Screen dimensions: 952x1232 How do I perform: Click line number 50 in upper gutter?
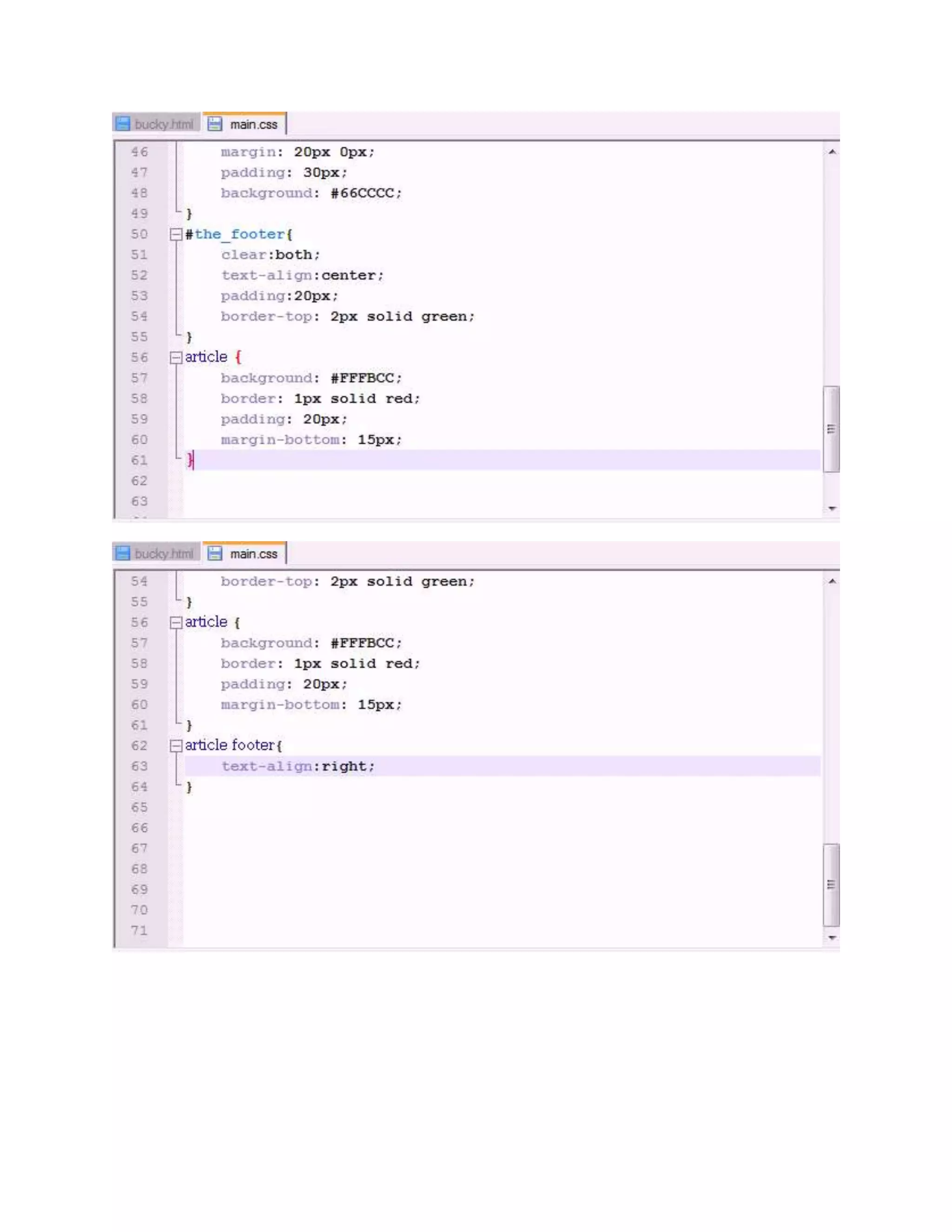(x=139, y=234)
